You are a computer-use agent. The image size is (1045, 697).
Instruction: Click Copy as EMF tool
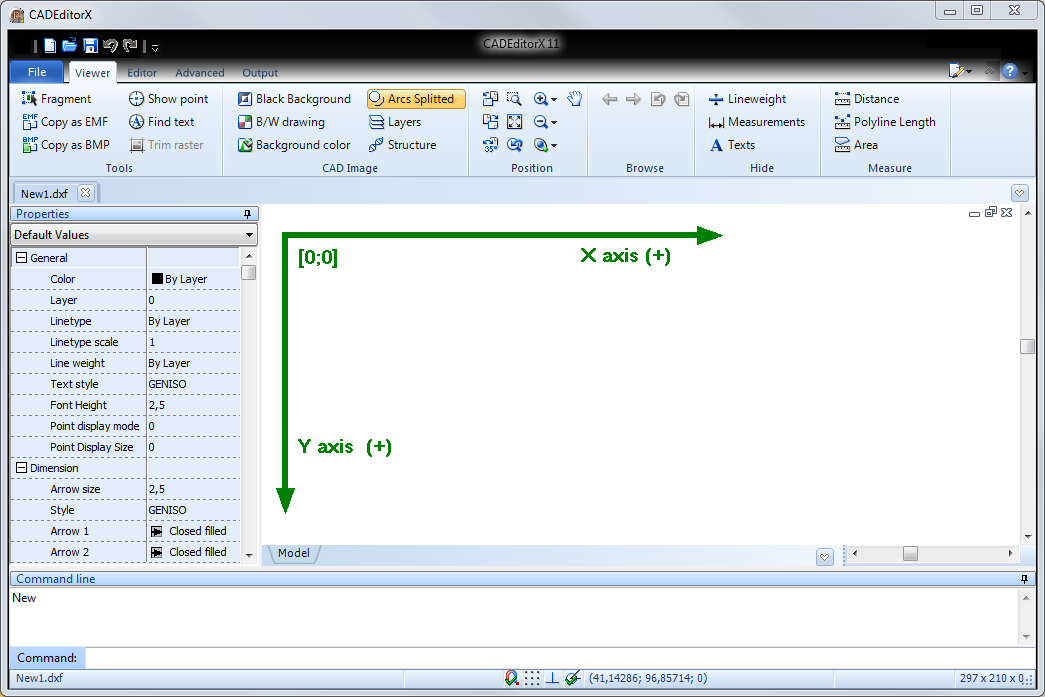[65, 122]
